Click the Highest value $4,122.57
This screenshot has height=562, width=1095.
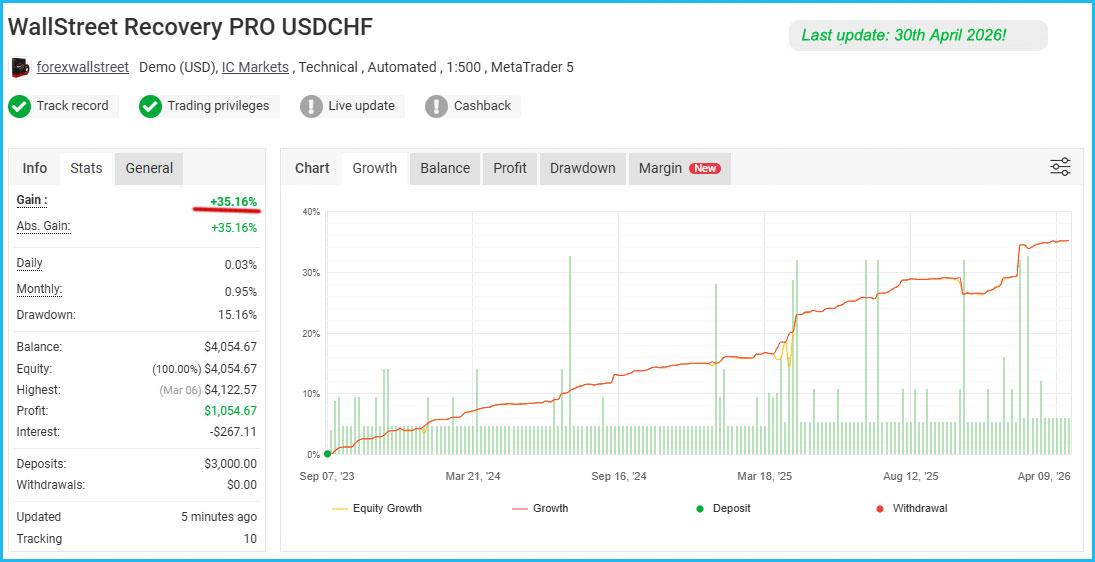click(230, 390)
